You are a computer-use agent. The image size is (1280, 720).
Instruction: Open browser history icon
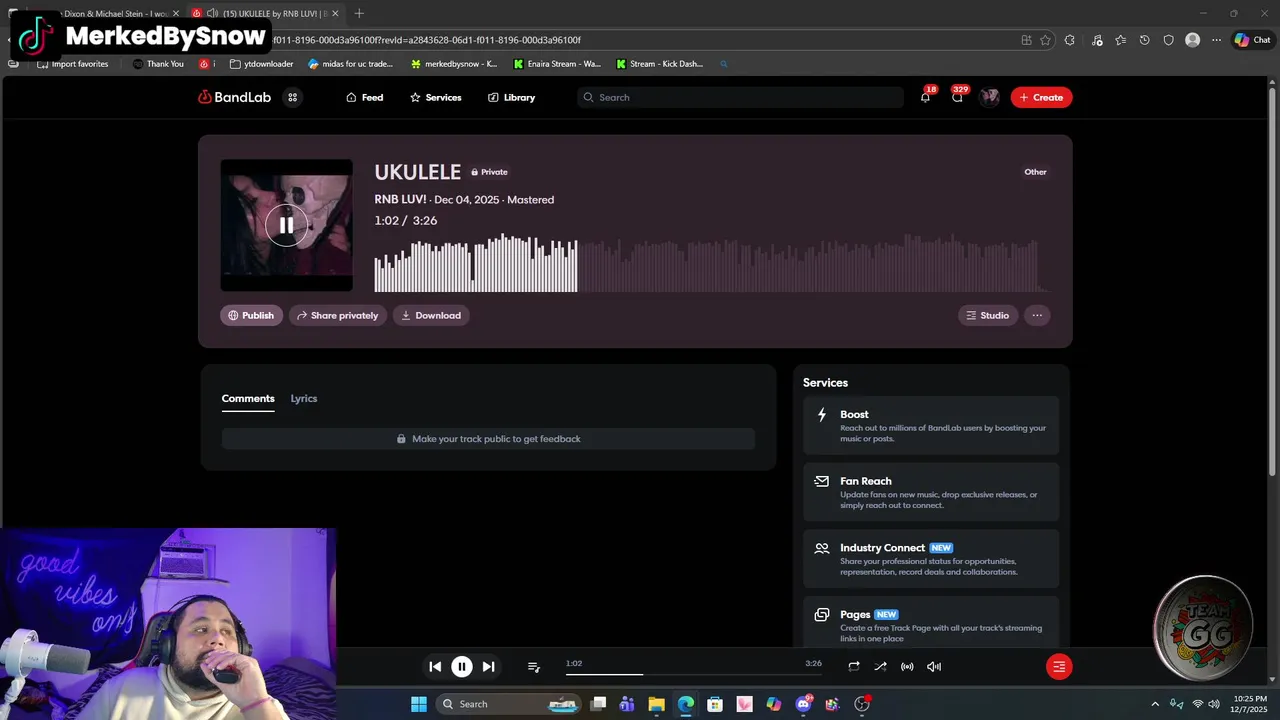click(1144, 40)
